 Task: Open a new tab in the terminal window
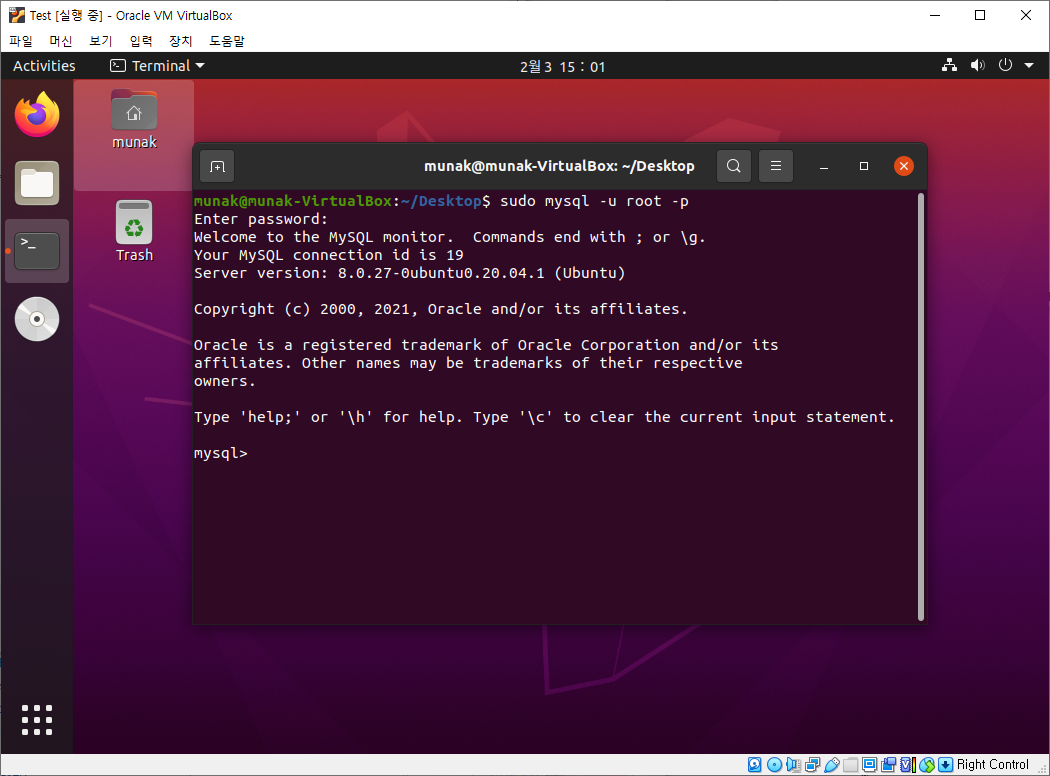click(x=217, y=166)
